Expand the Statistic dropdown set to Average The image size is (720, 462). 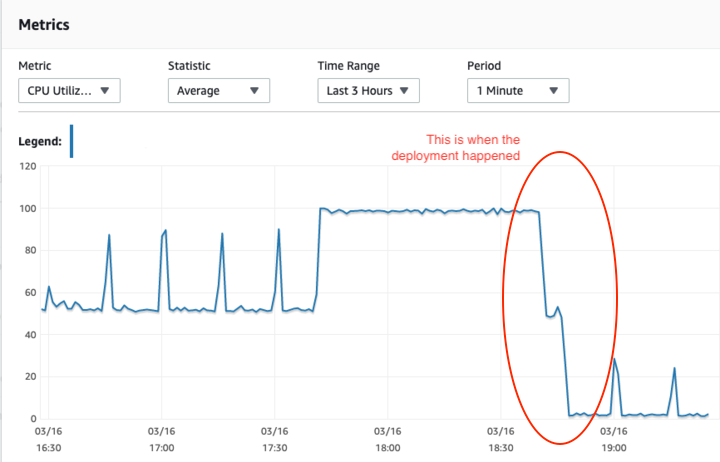coord(218,90)
